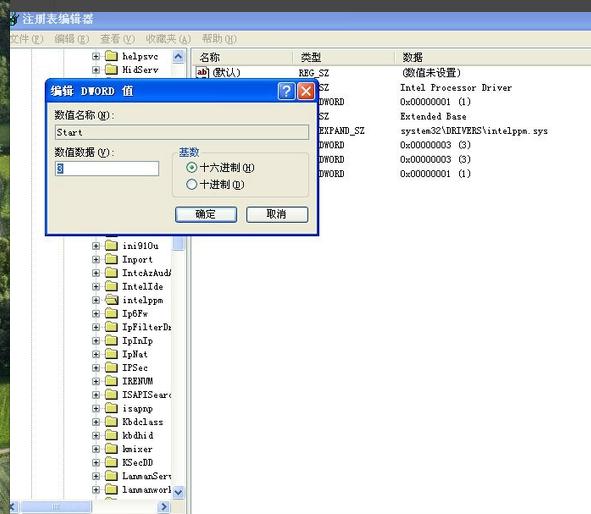The height and width of the screenshot is (514, 591).
Task: Click the 取消 cancel button
Action: pyautogui.click(x=277, y=214)
